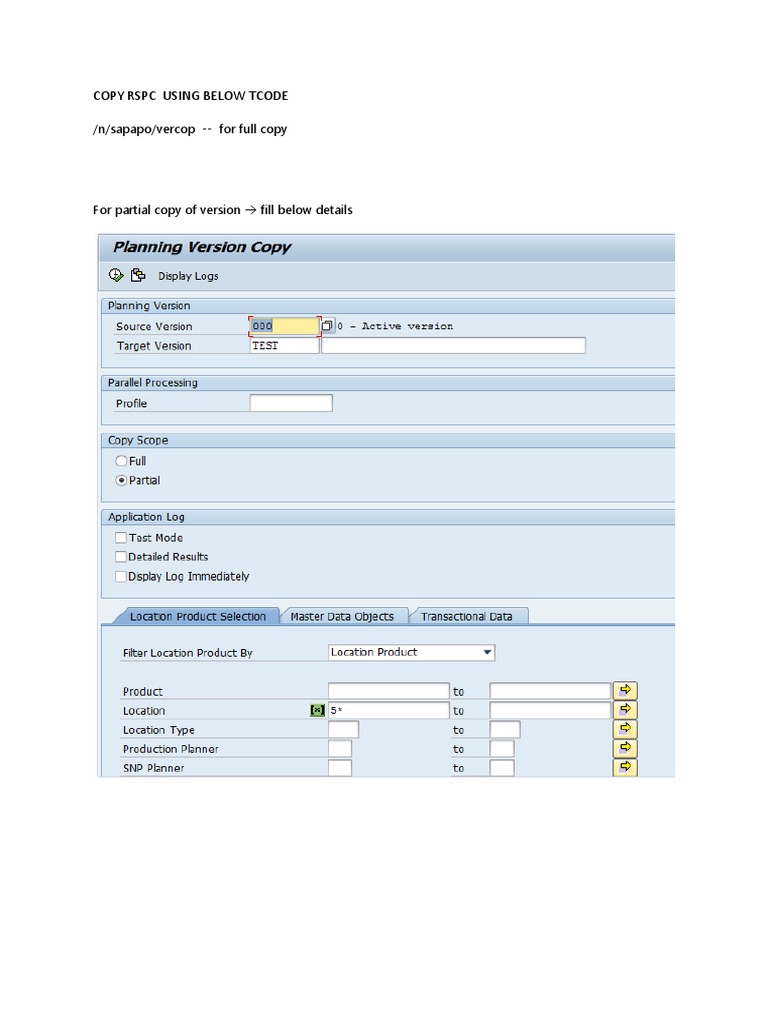Select the Partial copy scope radio button

tap(121, 480)
